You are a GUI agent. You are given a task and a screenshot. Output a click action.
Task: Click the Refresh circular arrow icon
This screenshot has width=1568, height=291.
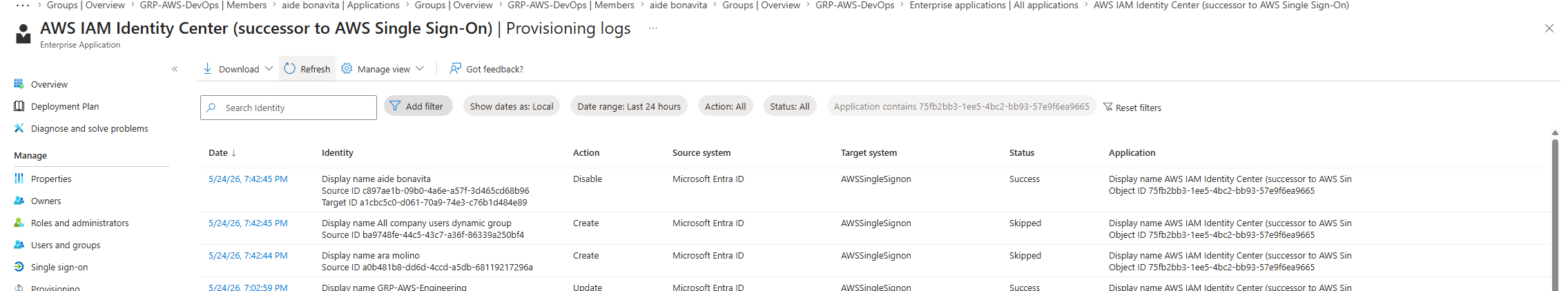pos(290,69)
